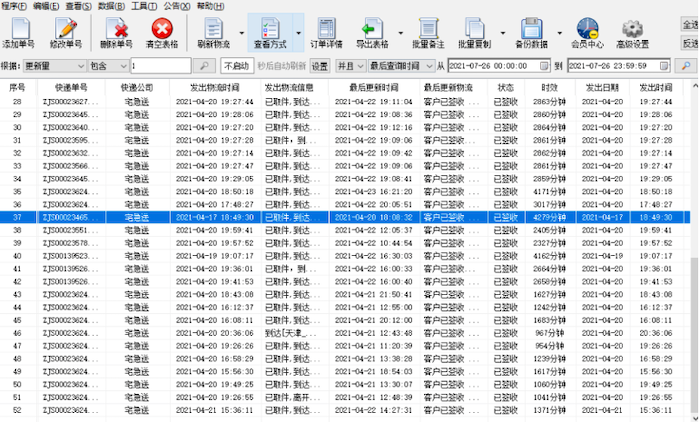Expand the 导出表格 dropdown arrow
The height and width of the screenshot is (422, 700).
click(400, 33)
